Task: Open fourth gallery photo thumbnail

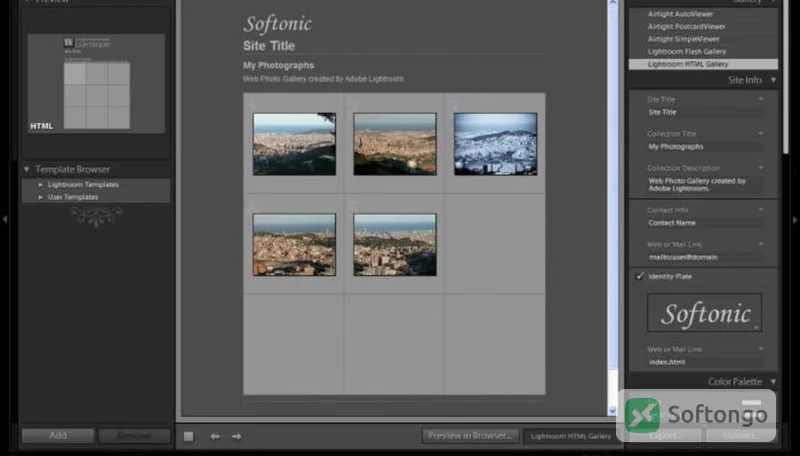Action: [294, 244]
